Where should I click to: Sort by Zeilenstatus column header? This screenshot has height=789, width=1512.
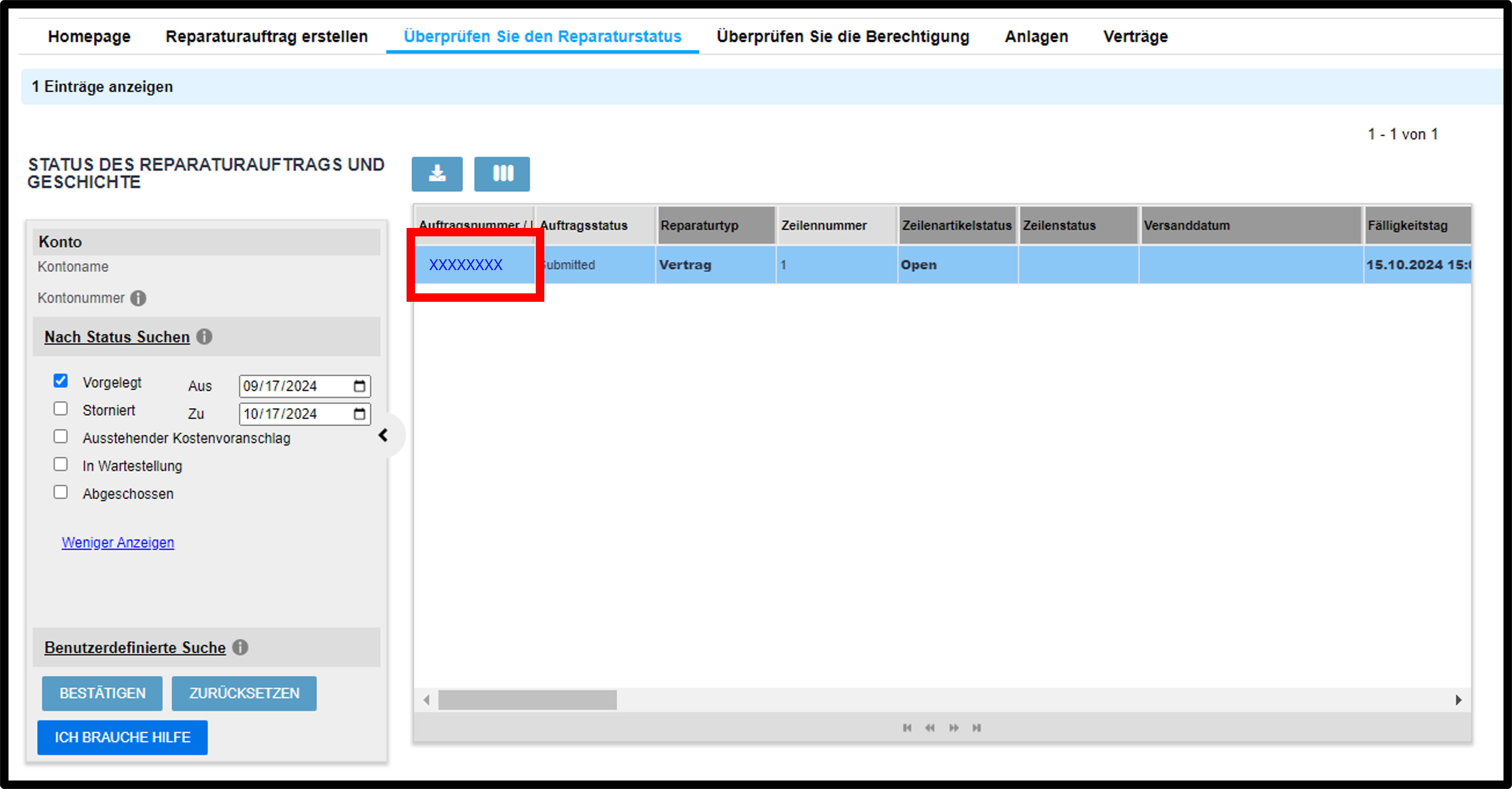[1079, 226]
